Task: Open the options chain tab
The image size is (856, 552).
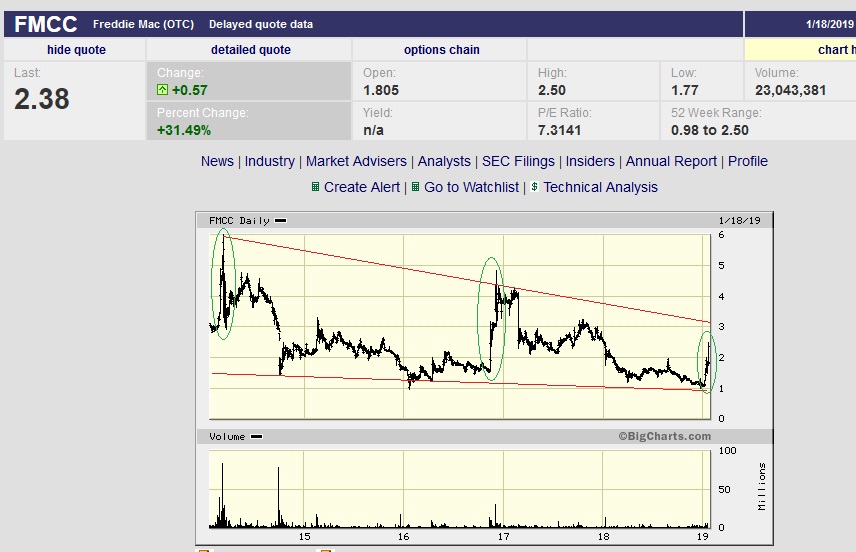Action: (442, 50)
